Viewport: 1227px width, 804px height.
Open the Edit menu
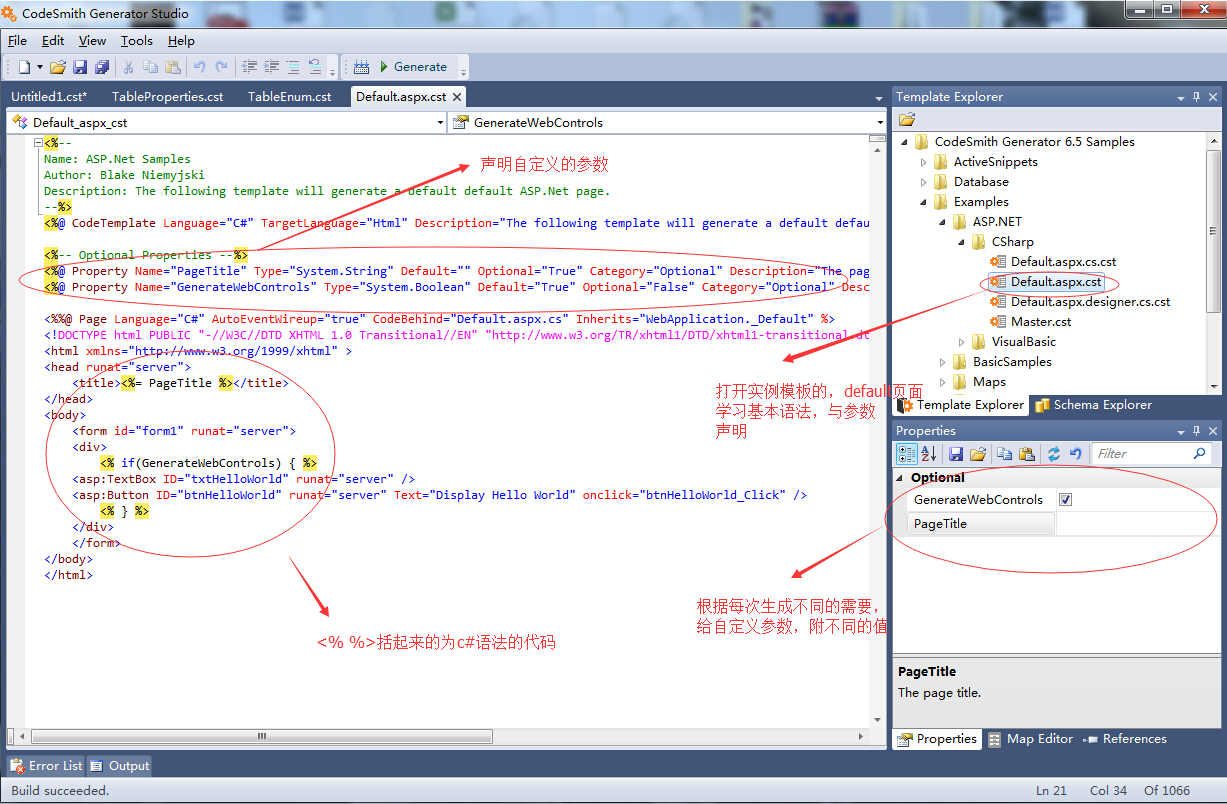click(x=53, y=41)
